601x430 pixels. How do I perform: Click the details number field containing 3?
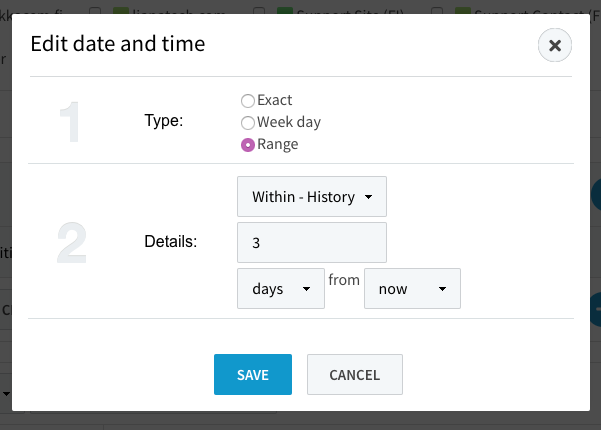point(312,243)
